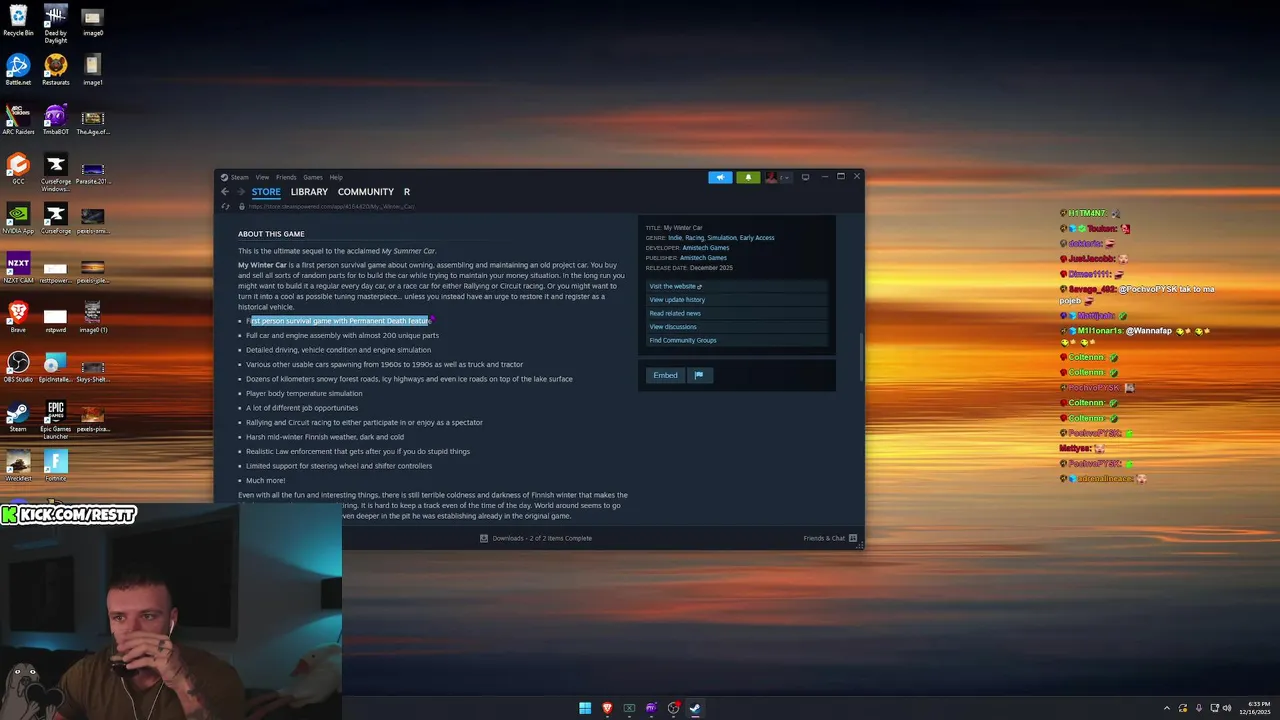Launch the Battle.net desktop shortcut
Viewport: 1280px width, 720px height.
[x=18, y=70]
